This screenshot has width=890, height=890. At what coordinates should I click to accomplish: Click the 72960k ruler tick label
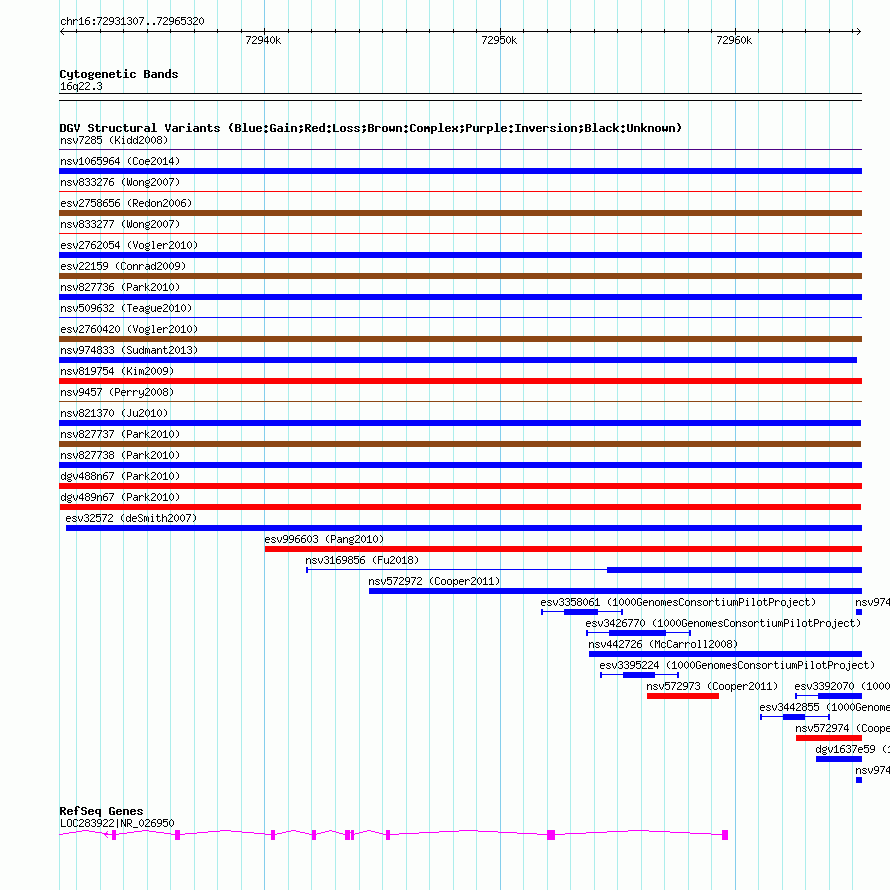(734, 40)
